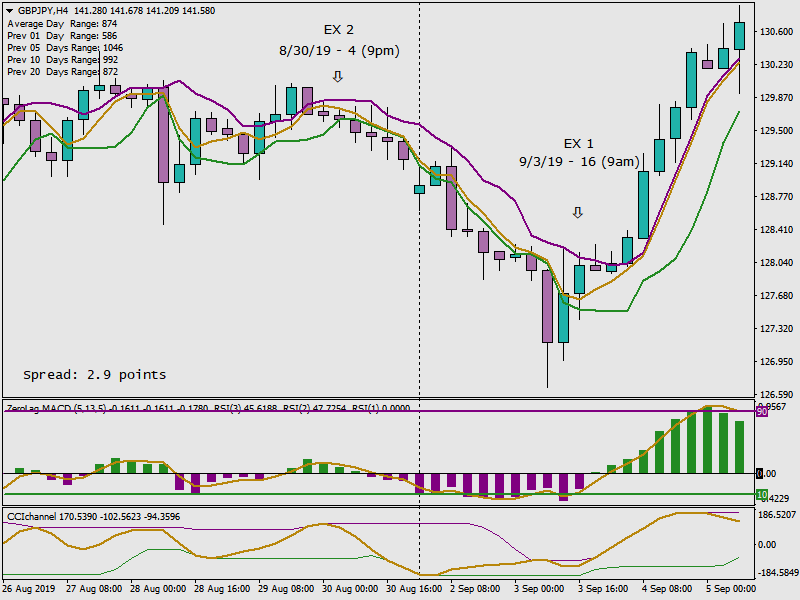Click price 126.590 on the price scale
800x600 pixels.
(777, 395)
